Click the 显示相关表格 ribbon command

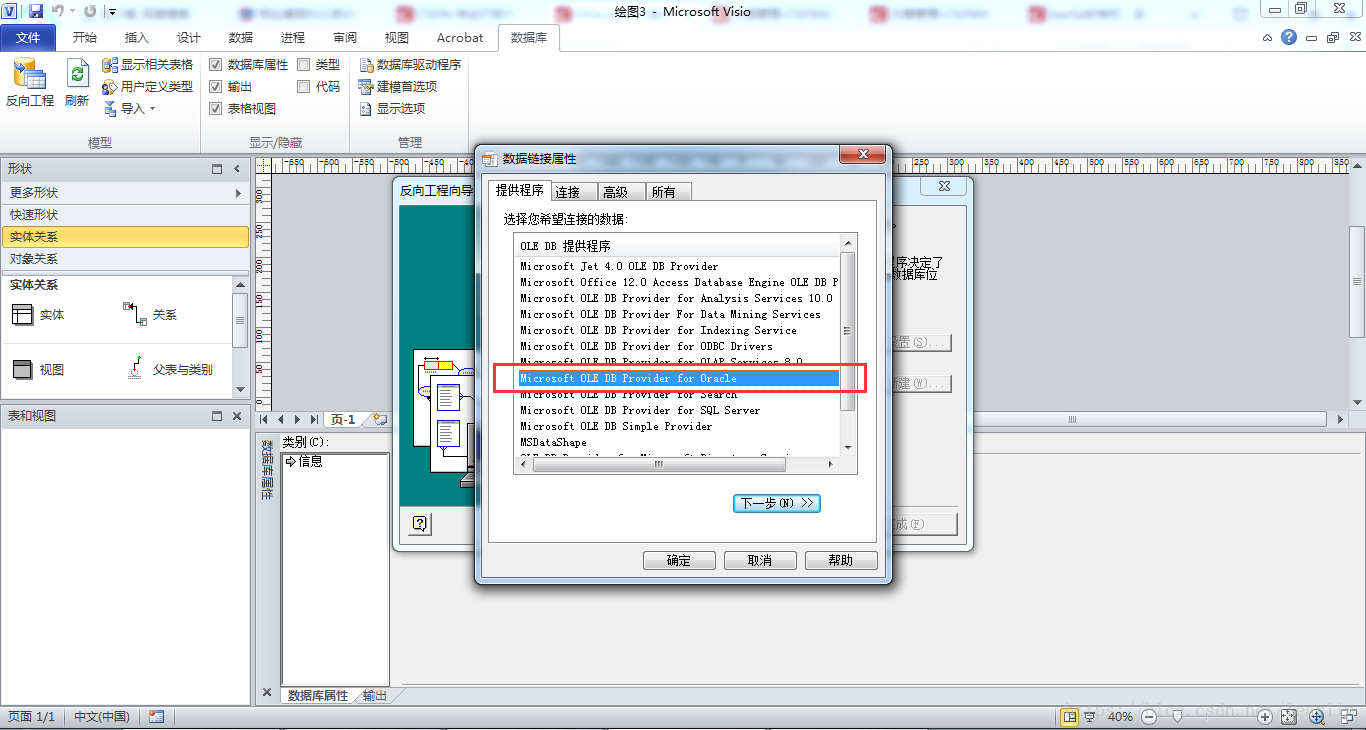coord(147,64)
